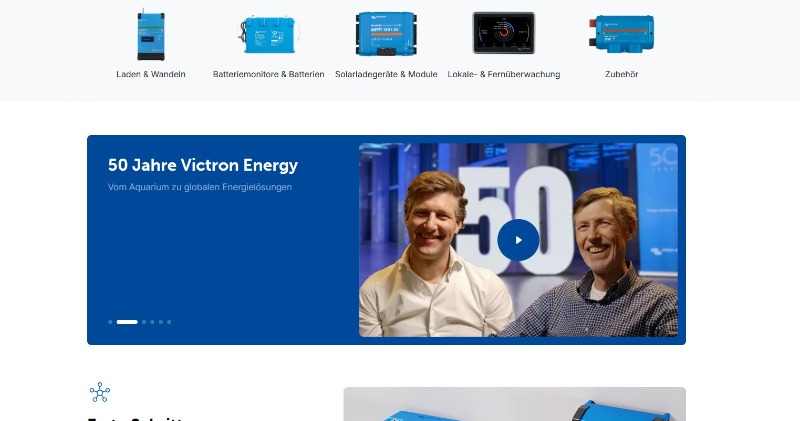800x421 pixels.
Task: Open Lokale- & Fernüberwachung category
Action: pyautogui.click(x=503, y=74)
